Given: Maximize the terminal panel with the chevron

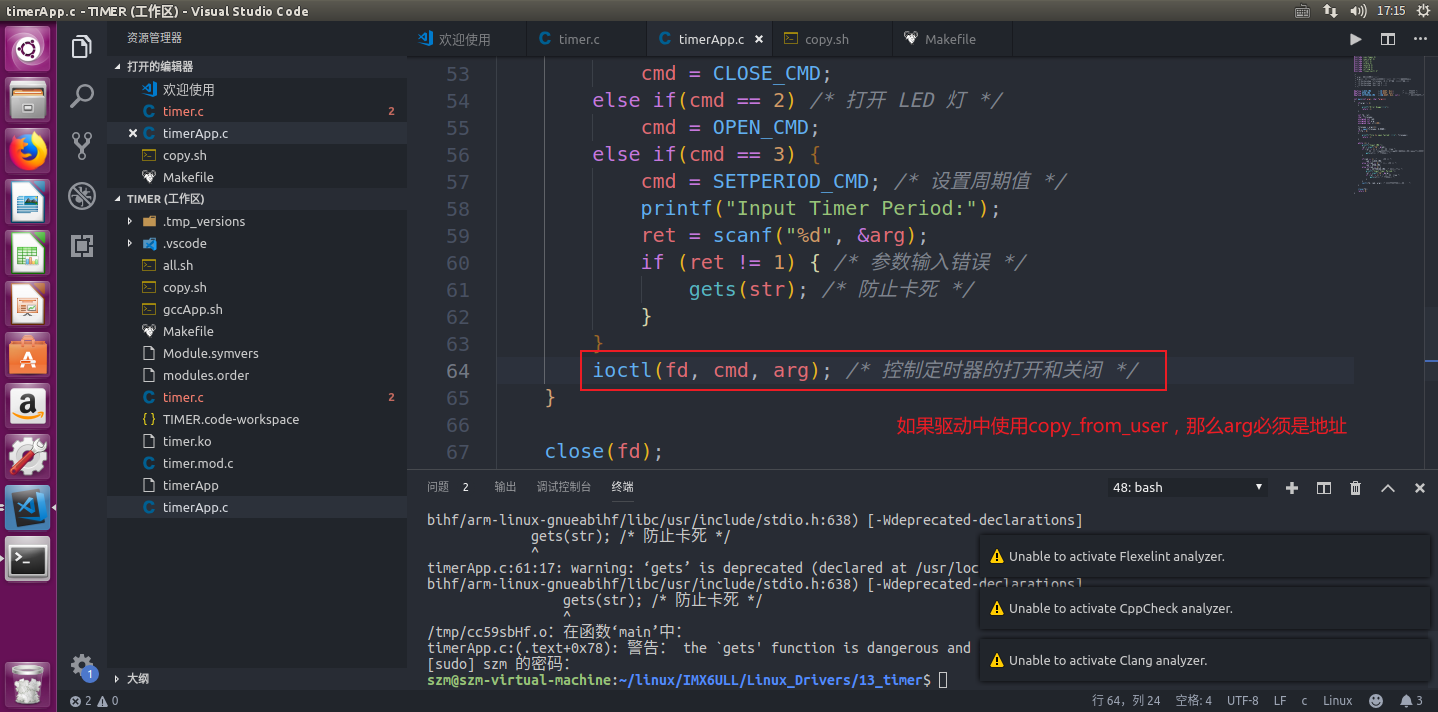Looking at the screenshot, I should (1388, 488).
